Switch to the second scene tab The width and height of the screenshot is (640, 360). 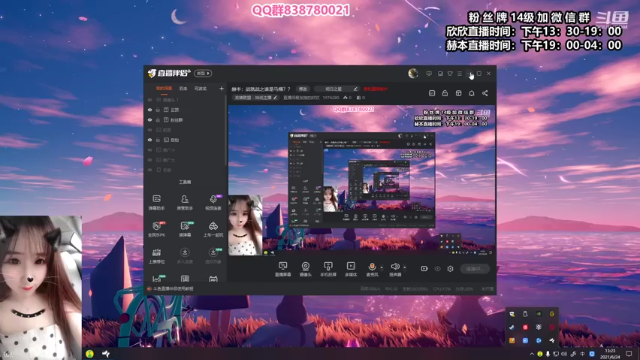pyautogui.click(x=183, y=88)
